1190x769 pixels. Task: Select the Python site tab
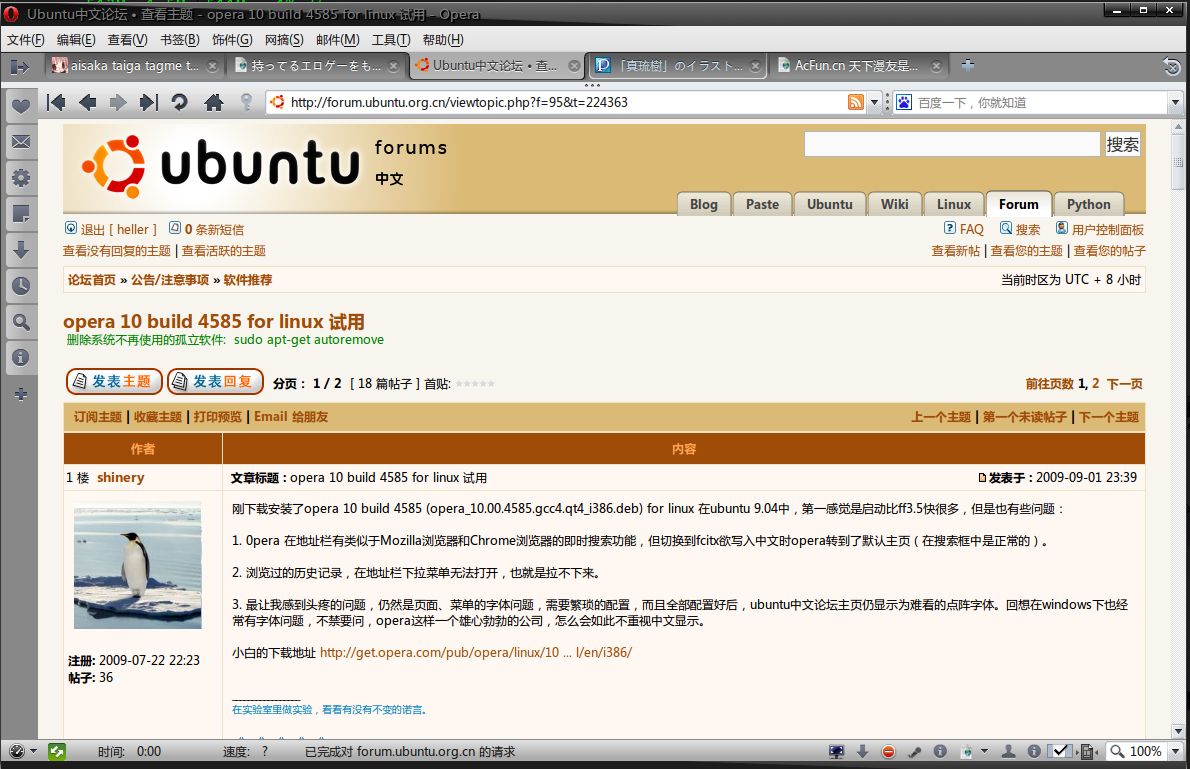1088,204
